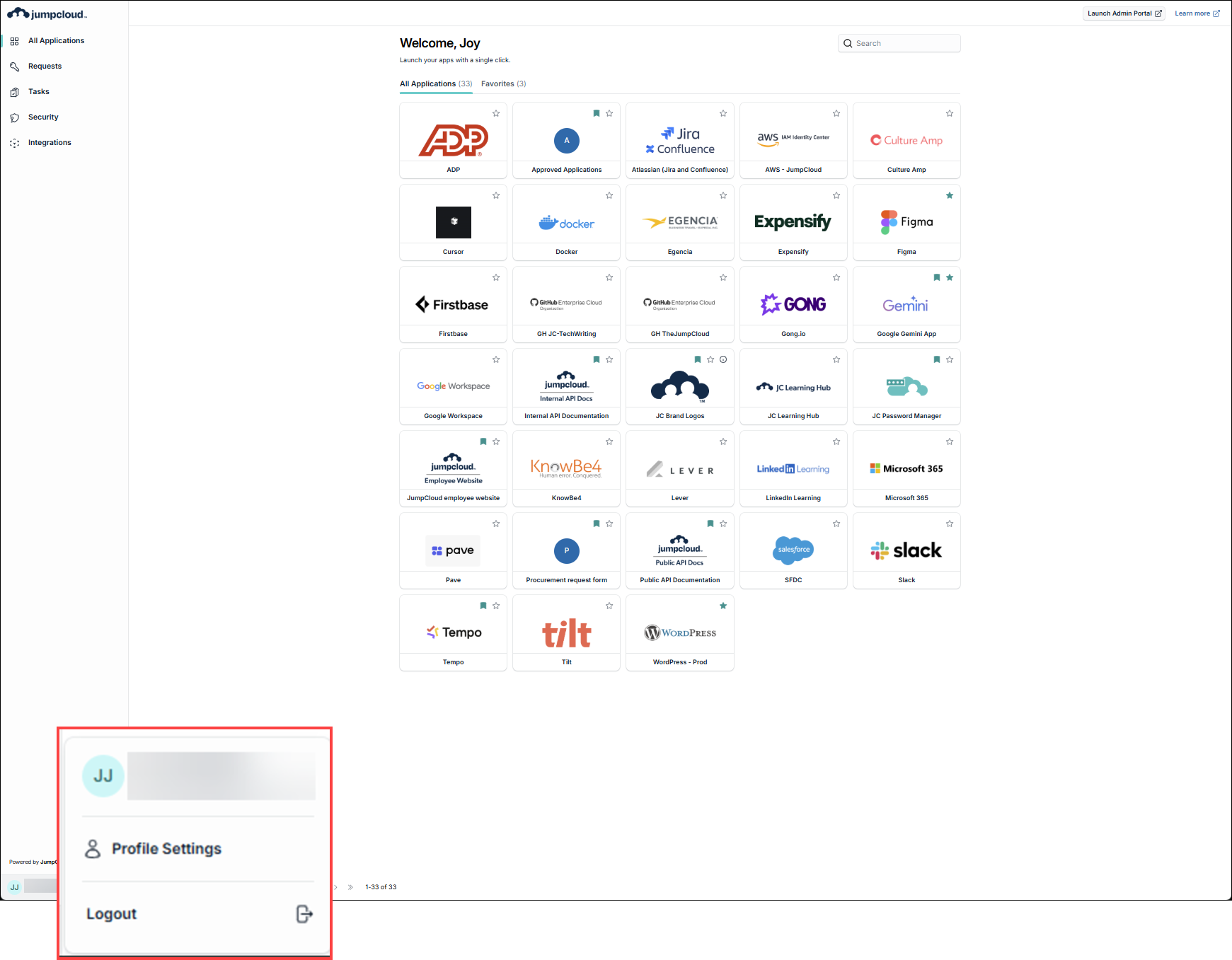The image size is (1232, 960).
Task: Launch the Firstbase app
Action: point(454,305)
